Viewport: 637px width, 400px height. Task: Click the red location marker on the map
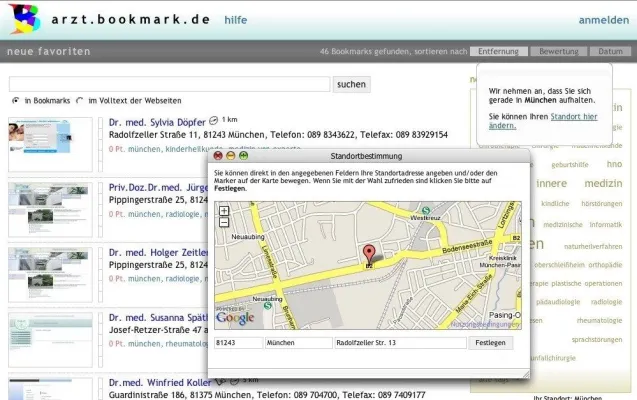point(369,254)
